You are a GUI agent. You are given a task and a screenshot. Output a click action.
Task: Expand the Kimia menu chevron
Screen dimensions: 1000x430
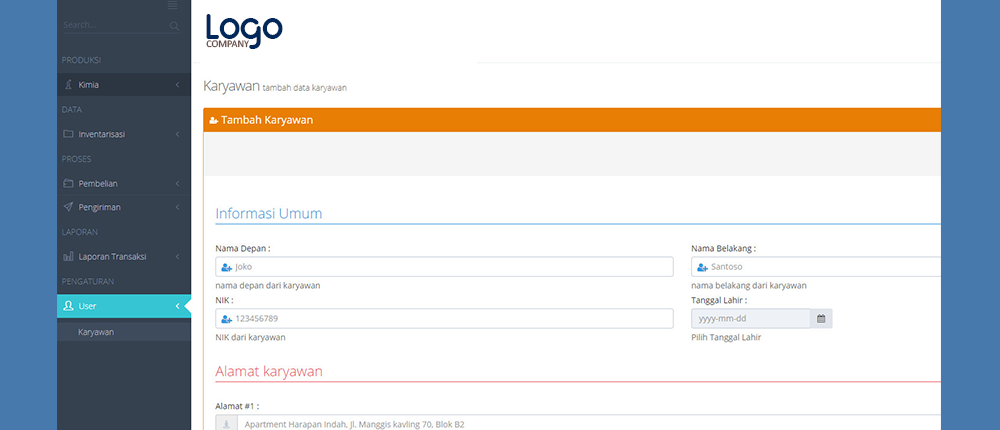(177, 85)
